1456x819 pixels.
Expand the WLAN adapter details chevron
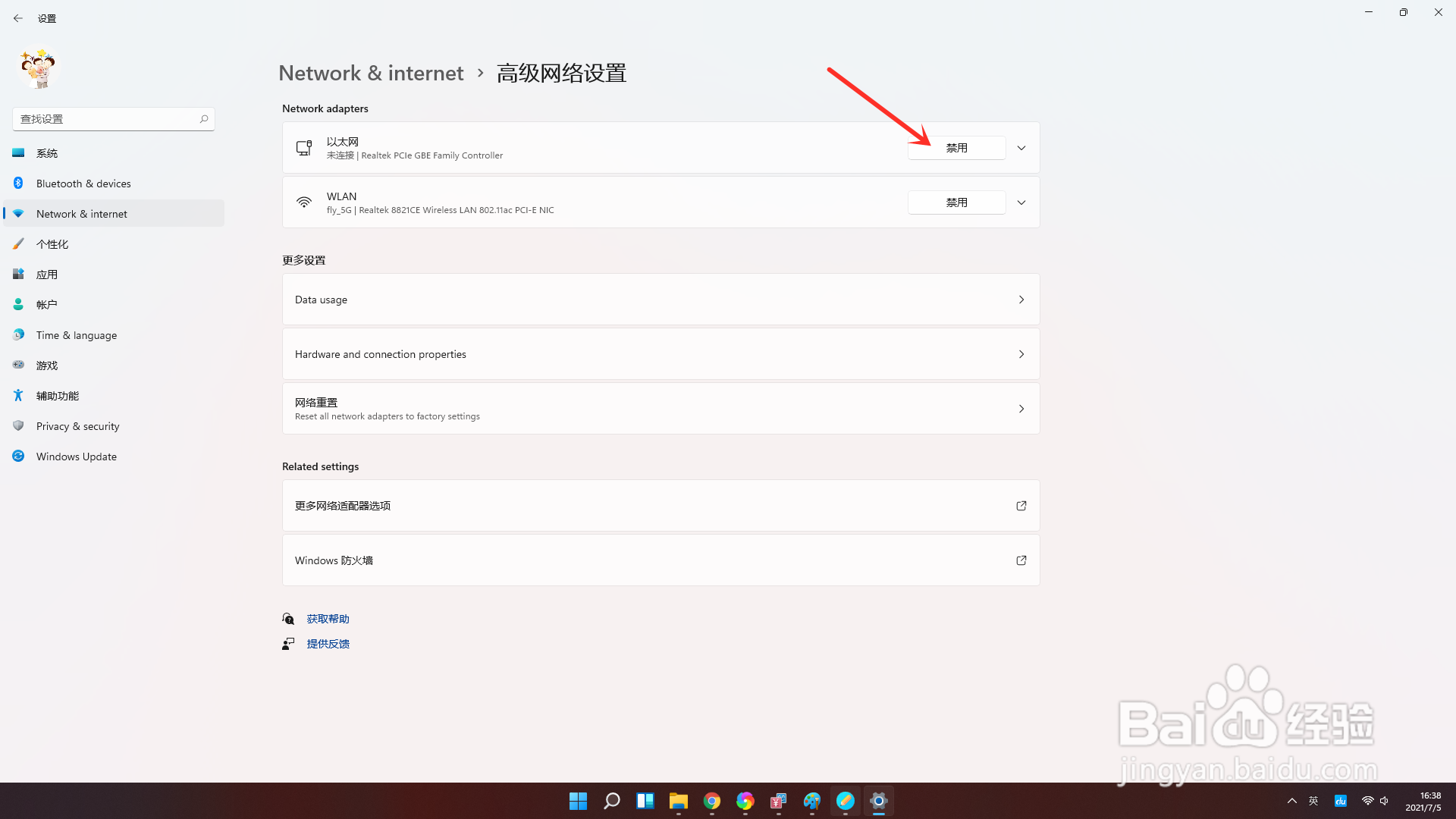pos(1021,202)
